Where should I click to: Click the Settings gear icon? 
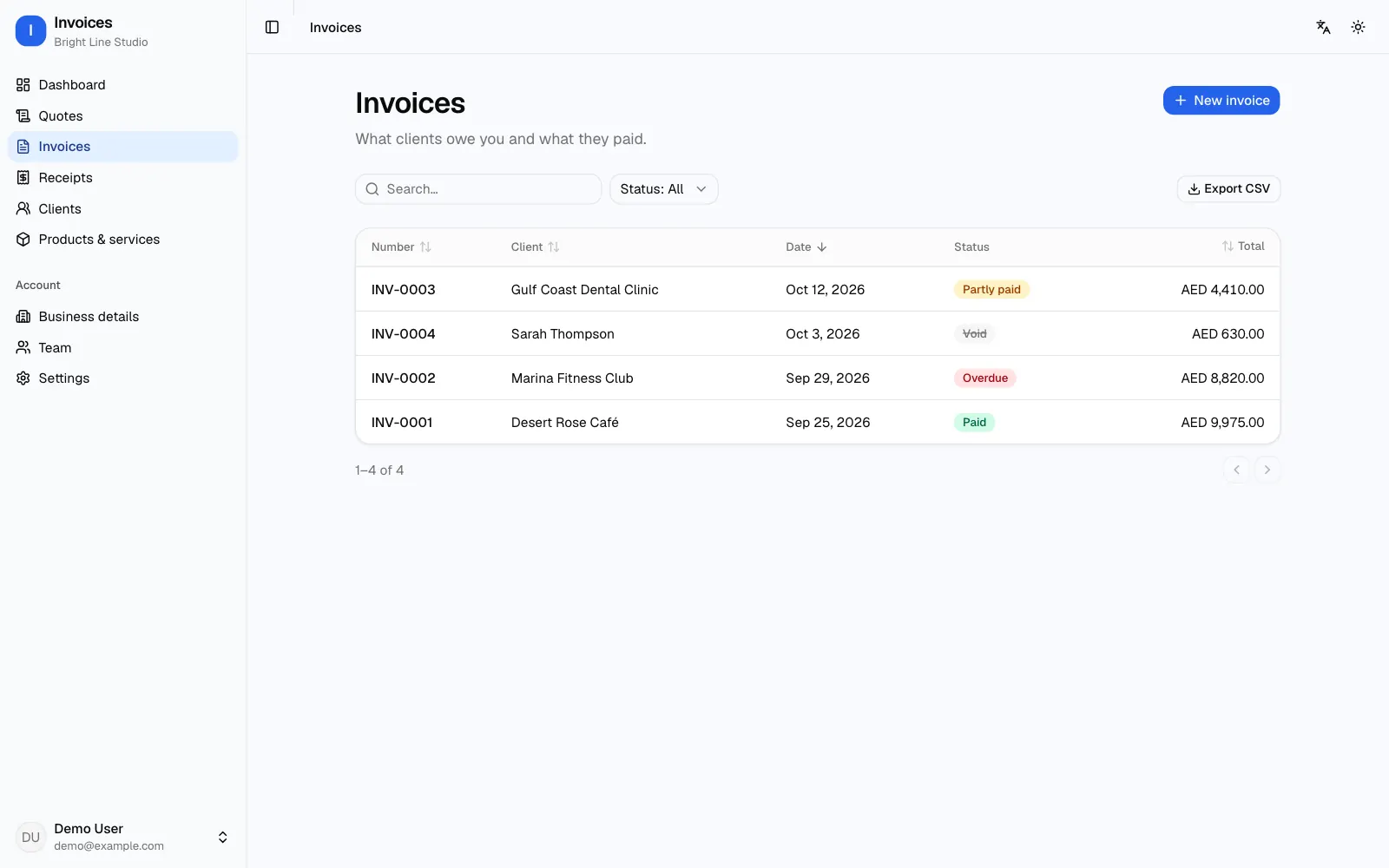[23, 378]
